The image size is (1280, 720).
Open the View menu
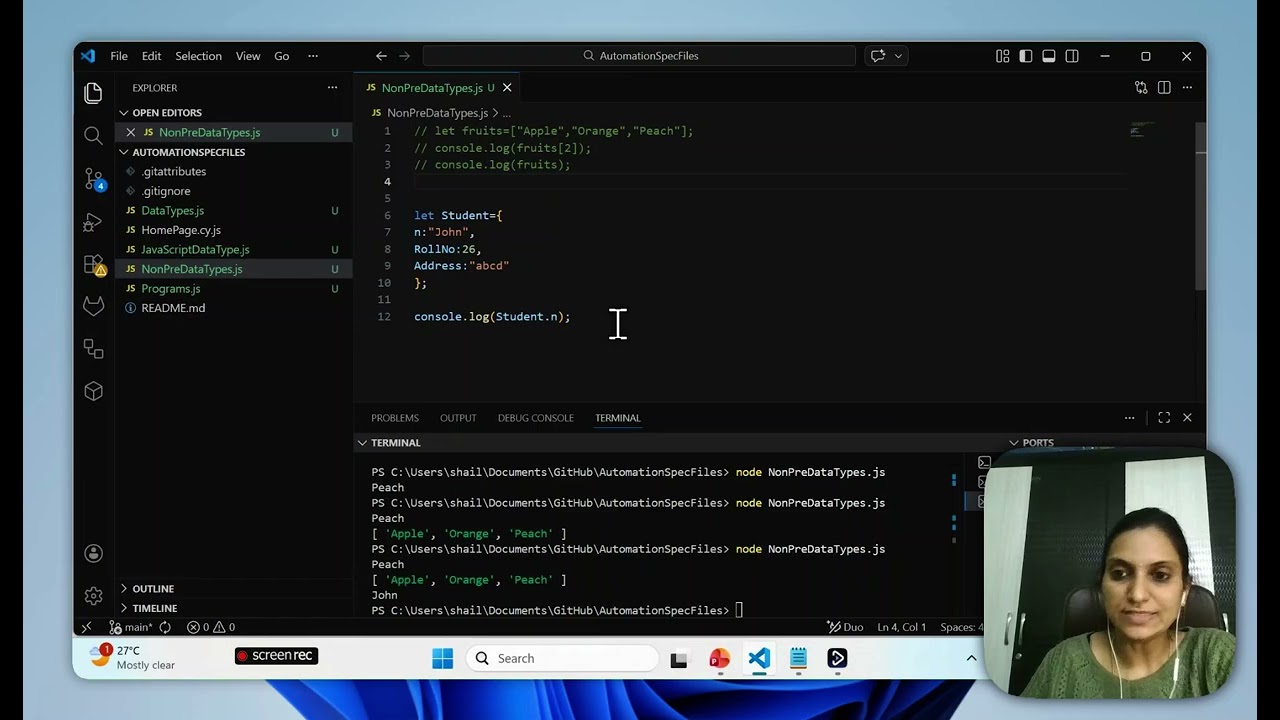(x=248, y=56)
